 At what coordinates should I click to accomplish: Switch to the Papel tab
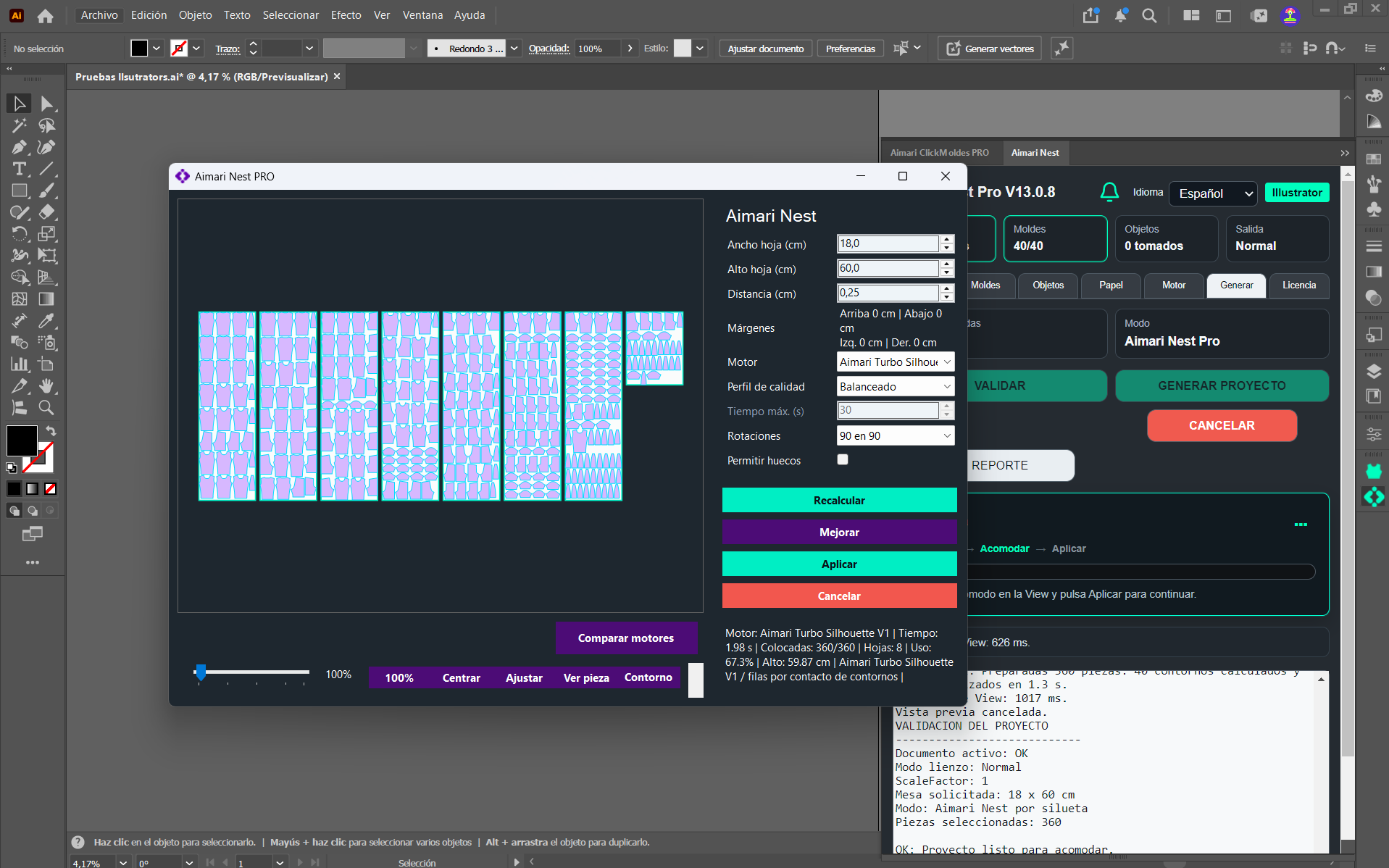click(x=1111, y=285)
